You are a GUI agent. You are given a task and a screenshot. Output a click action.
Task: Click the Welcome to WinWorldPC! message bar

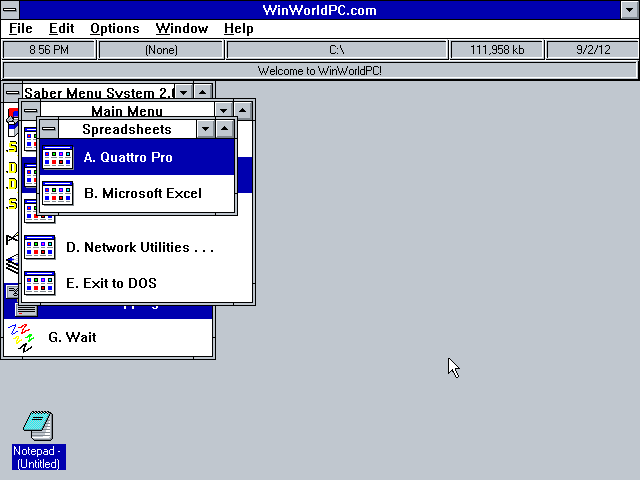coord(320,71)
